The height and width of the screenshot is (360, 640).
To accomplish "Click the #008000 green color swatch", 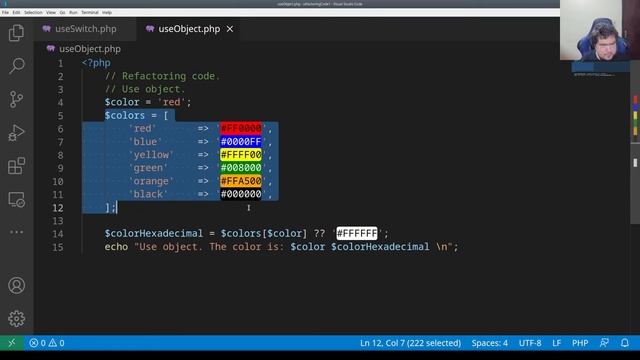I will point(241,168).
